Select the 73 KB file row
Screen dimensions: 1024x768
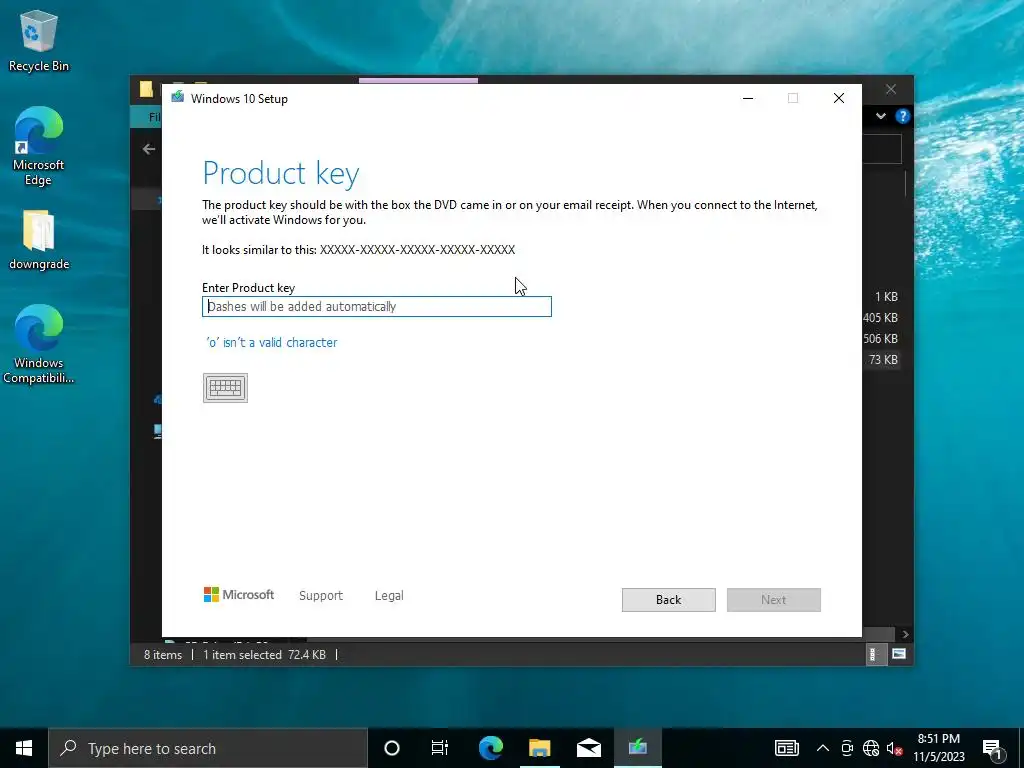[x=881, y=360]
